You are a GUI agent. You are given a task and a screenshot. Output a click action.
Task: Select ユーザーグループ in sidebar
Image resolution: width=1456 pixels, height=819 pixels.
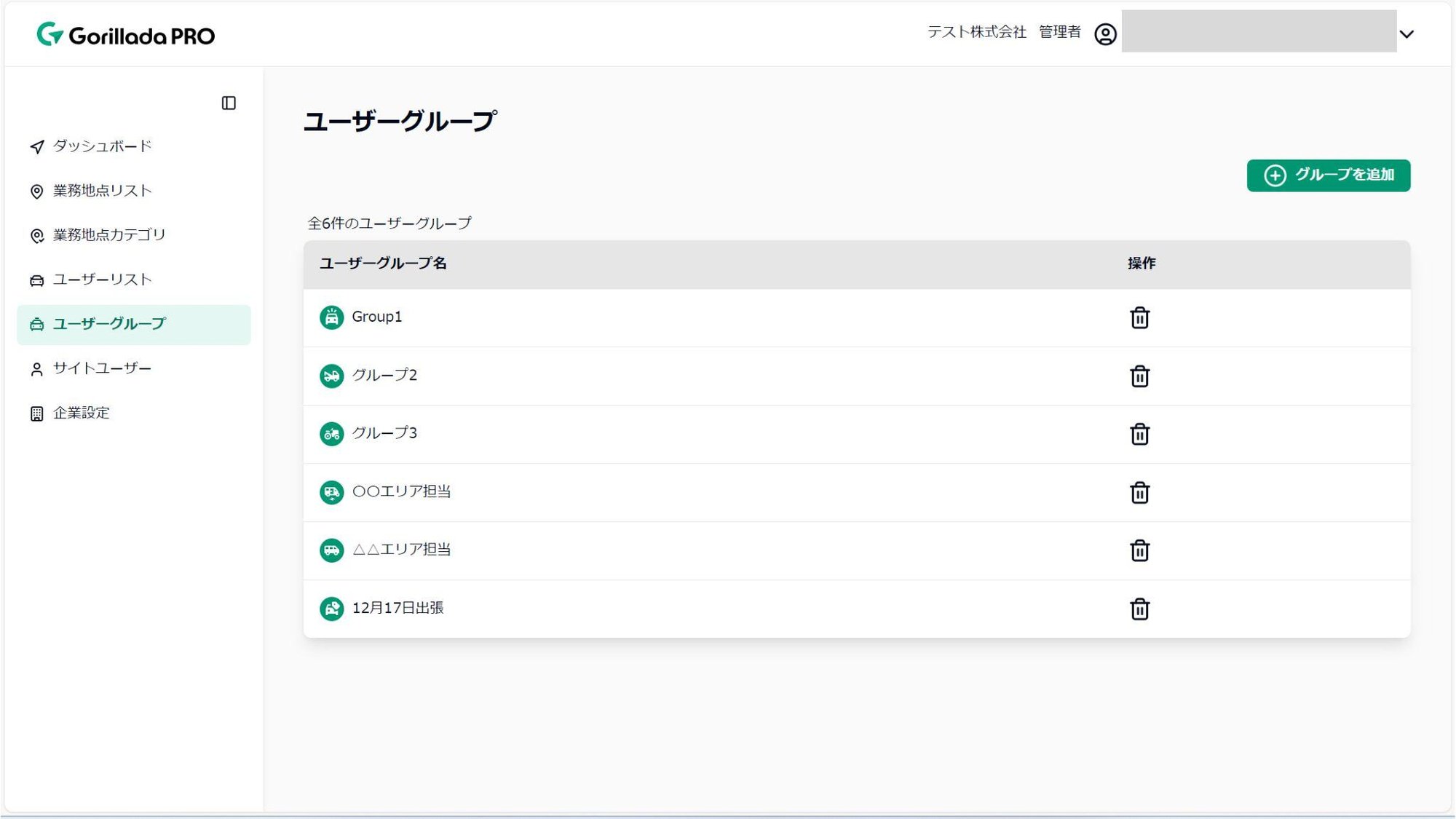click(133, 324)
